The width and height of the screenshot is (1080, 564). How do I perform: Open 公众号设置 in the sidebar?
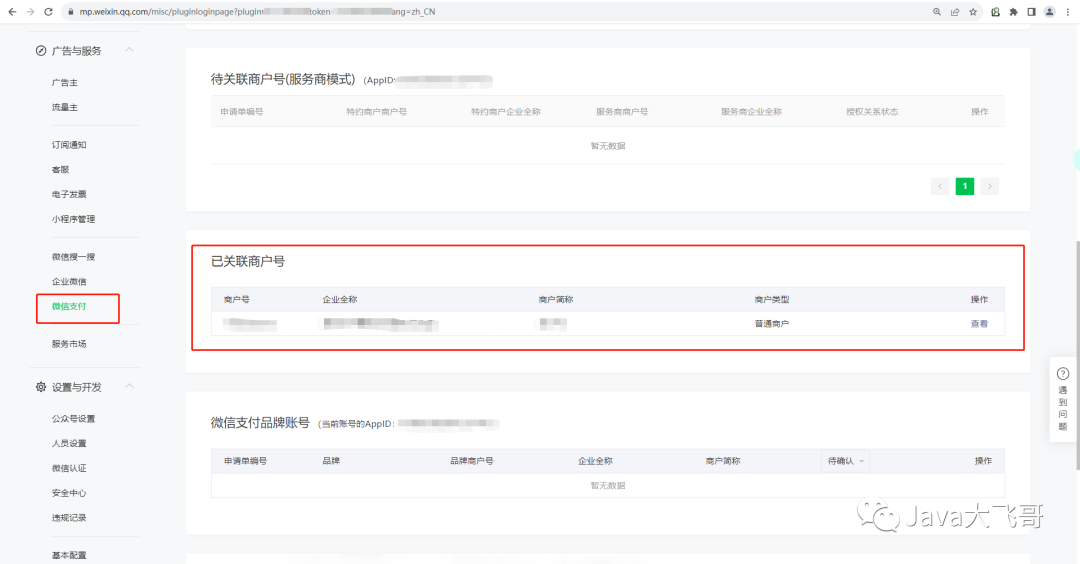tap(73, 419)
